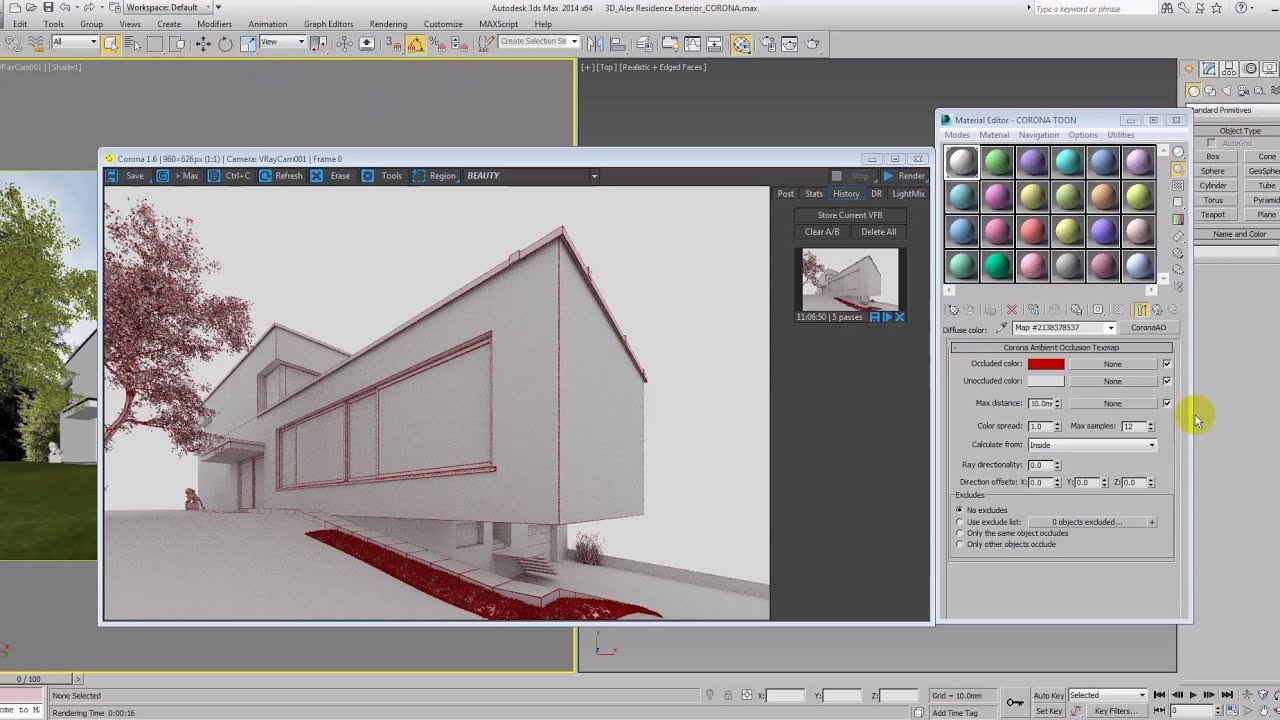This screenshot has height=720, width=1280.
Task: Click the CoronaAO map type button
Action: point(1148,328)
